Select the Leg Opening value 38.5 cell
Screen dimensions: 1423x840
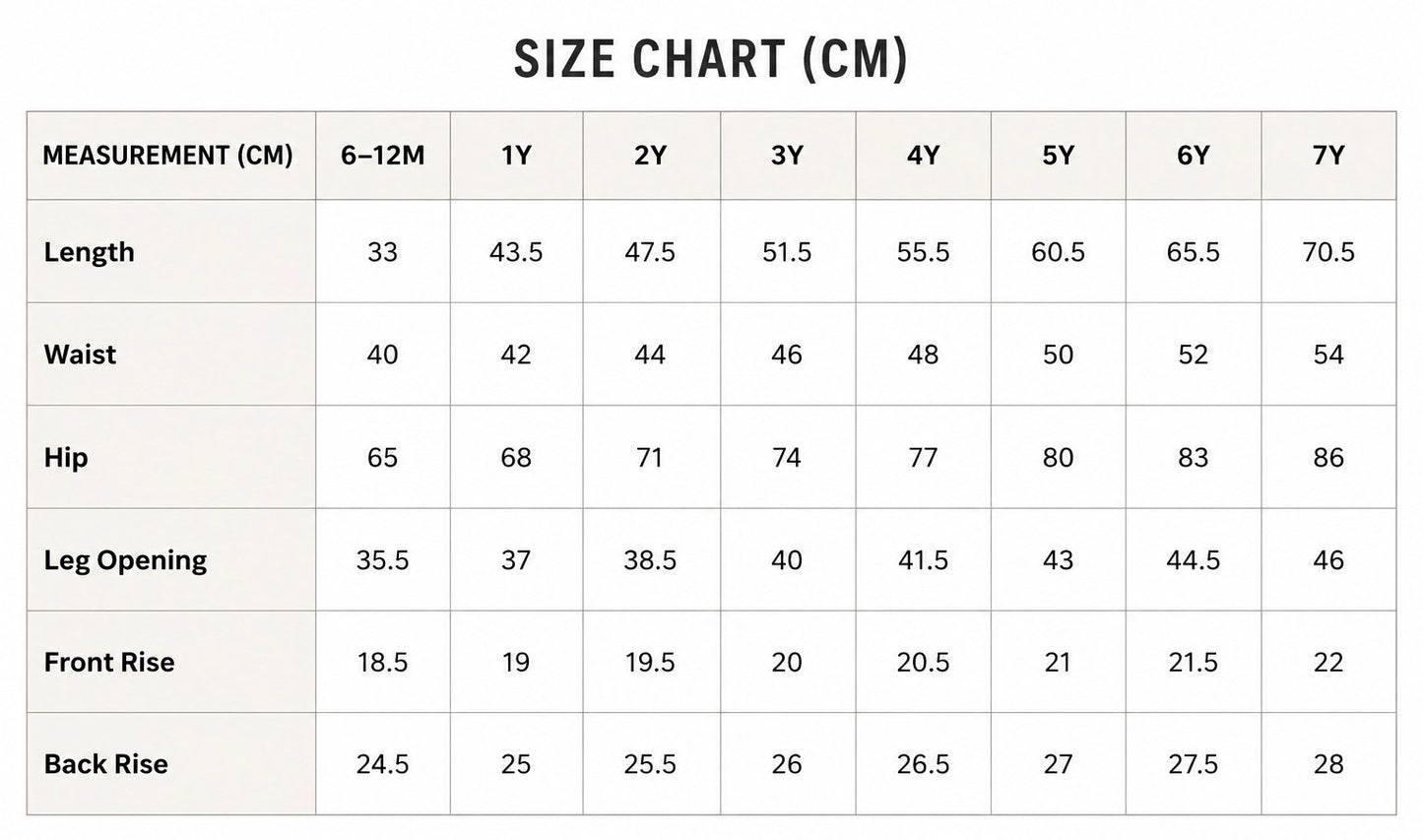tap(651, 559)
